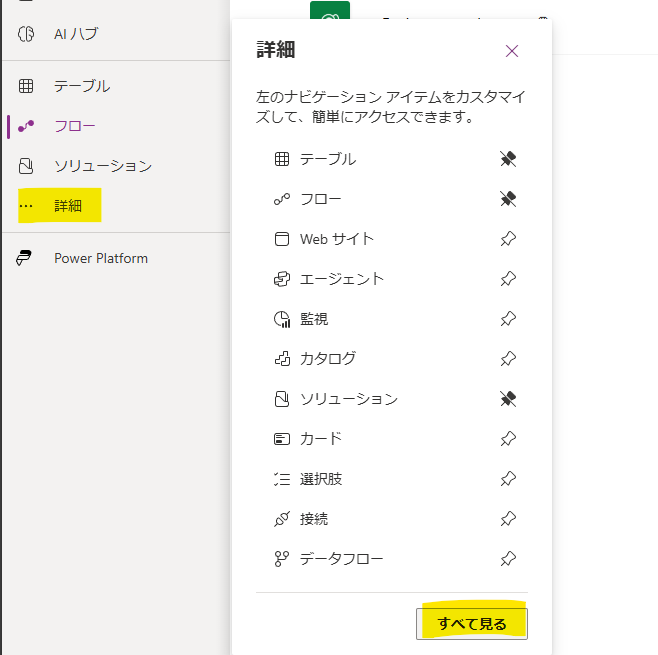658x655 pixels.
Task: Click the テーブル grid icon in sidebar
Action: pyautogui.click(x=26, y=86)
